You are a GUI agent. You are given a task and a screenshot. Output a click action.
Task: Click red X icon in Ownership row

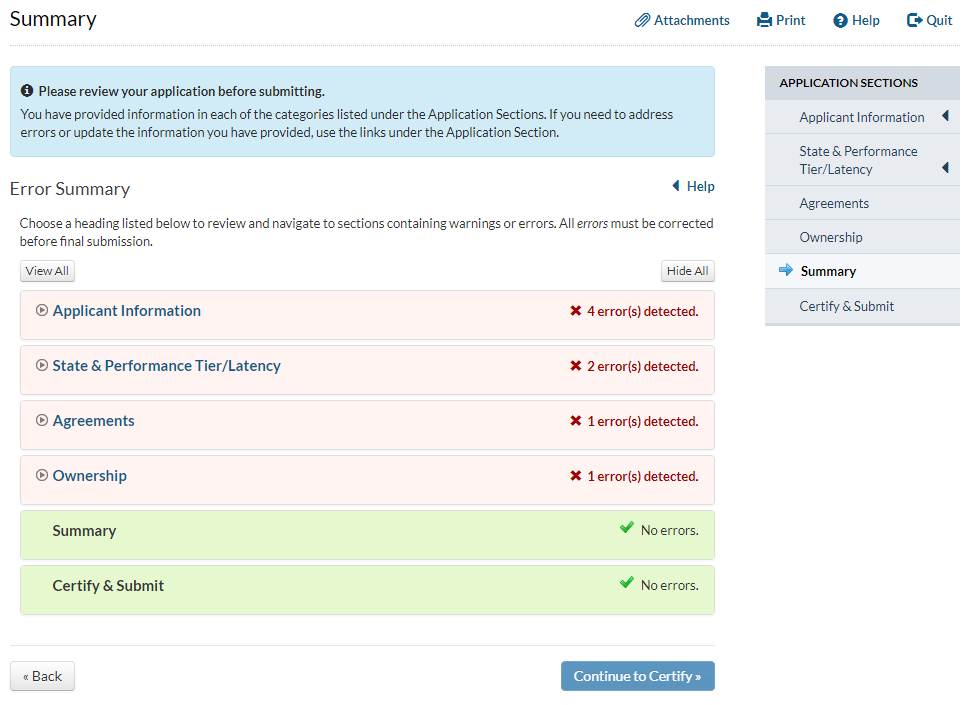(575, 476)
